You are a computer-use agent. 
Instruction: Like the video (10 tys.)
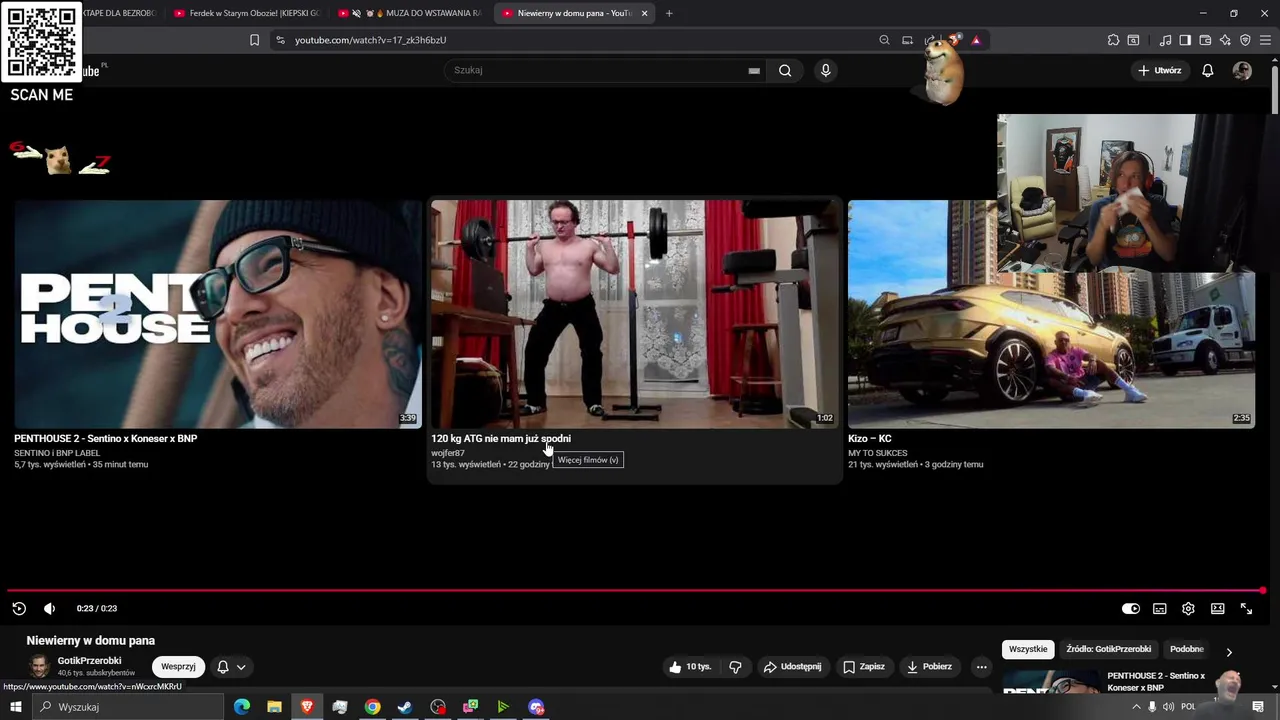coord(690,667)
